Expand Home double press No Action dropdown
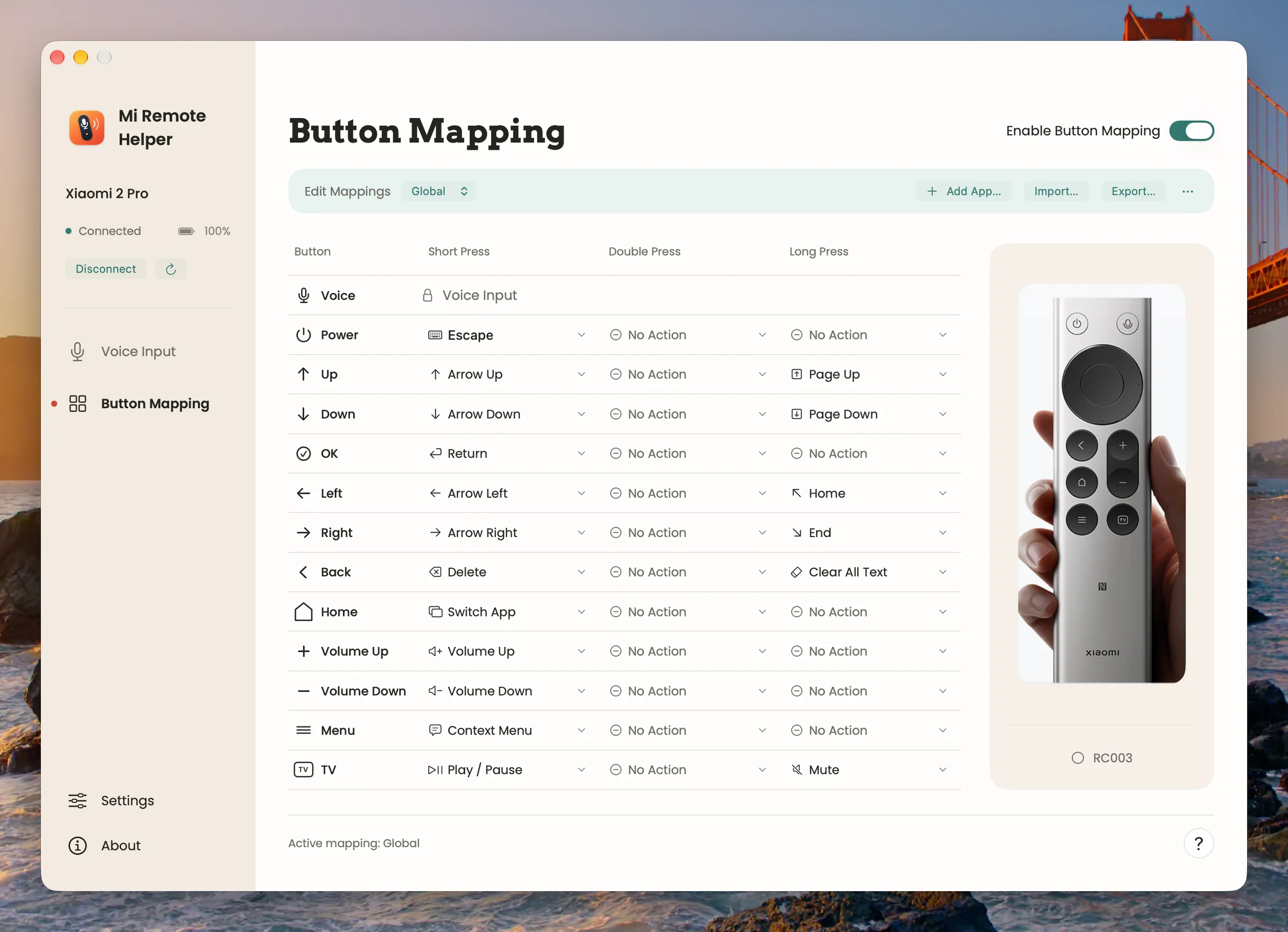This screenshot has height=932, width=1288. (x=689, y=612)
